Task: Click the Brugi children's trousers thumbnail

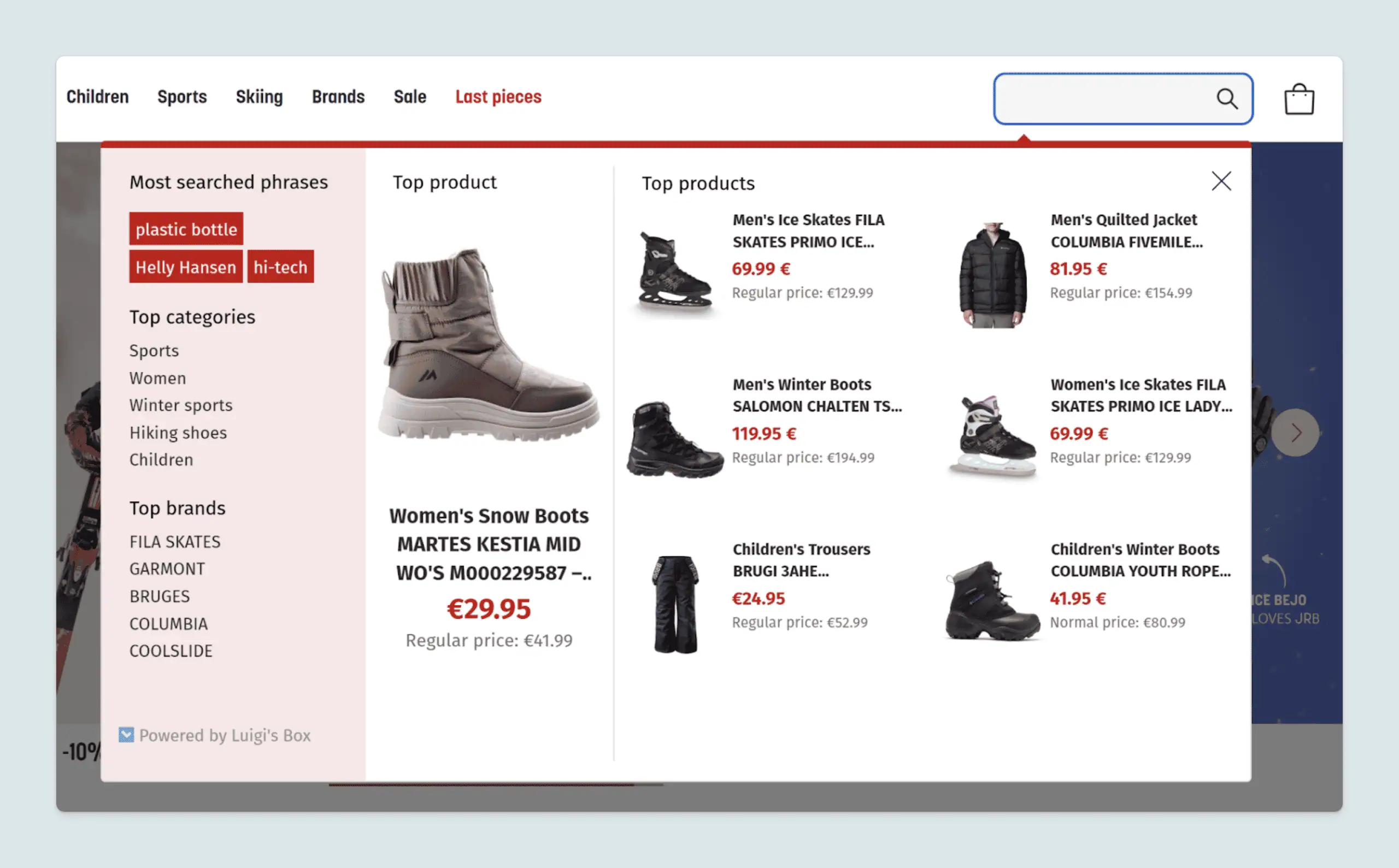Action: [x=675, y=605]
